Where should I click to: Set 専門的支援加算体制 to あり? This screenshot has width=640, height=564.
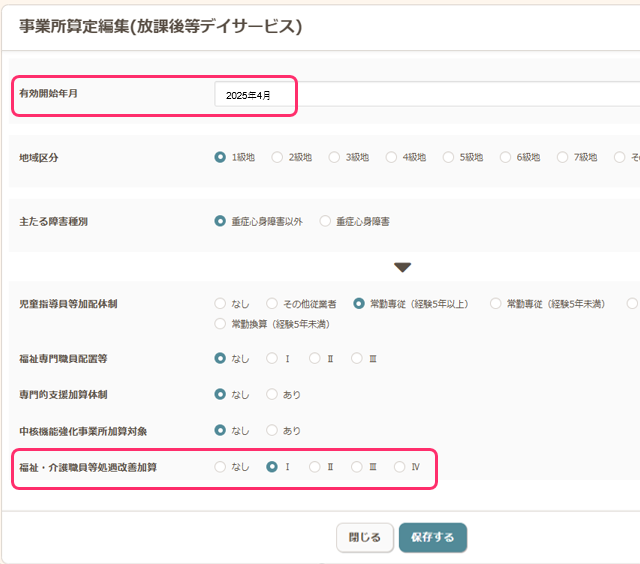pos(272,394)
